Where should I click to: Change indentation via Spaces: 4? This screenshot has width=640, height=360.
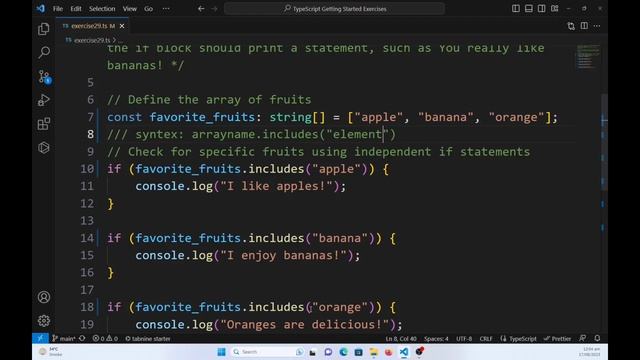[436, 338]
